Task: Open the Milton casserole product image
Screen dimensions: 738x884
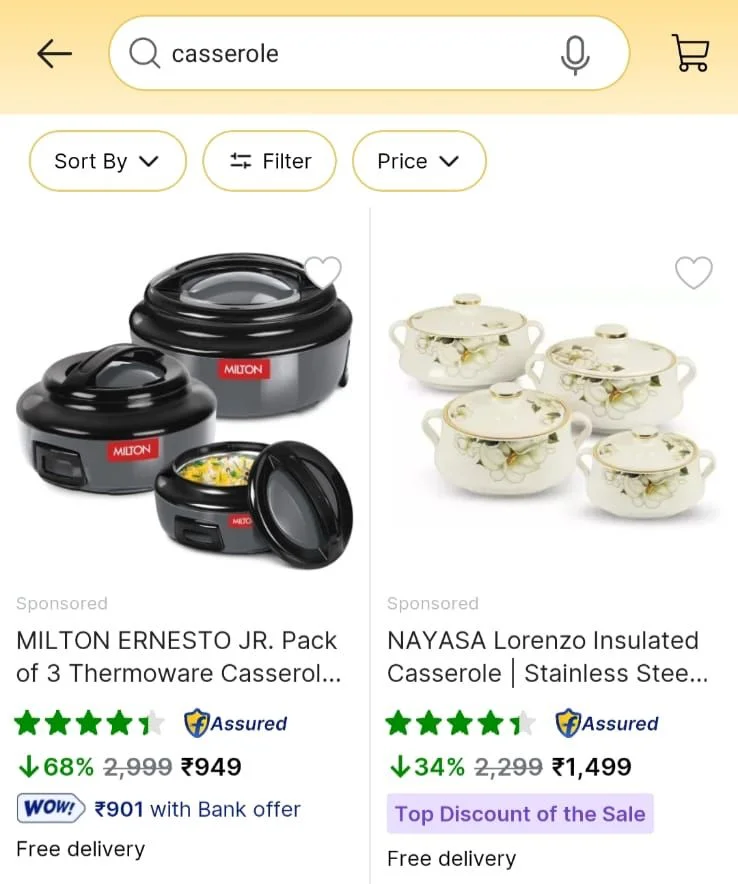Action: (184, 410)
